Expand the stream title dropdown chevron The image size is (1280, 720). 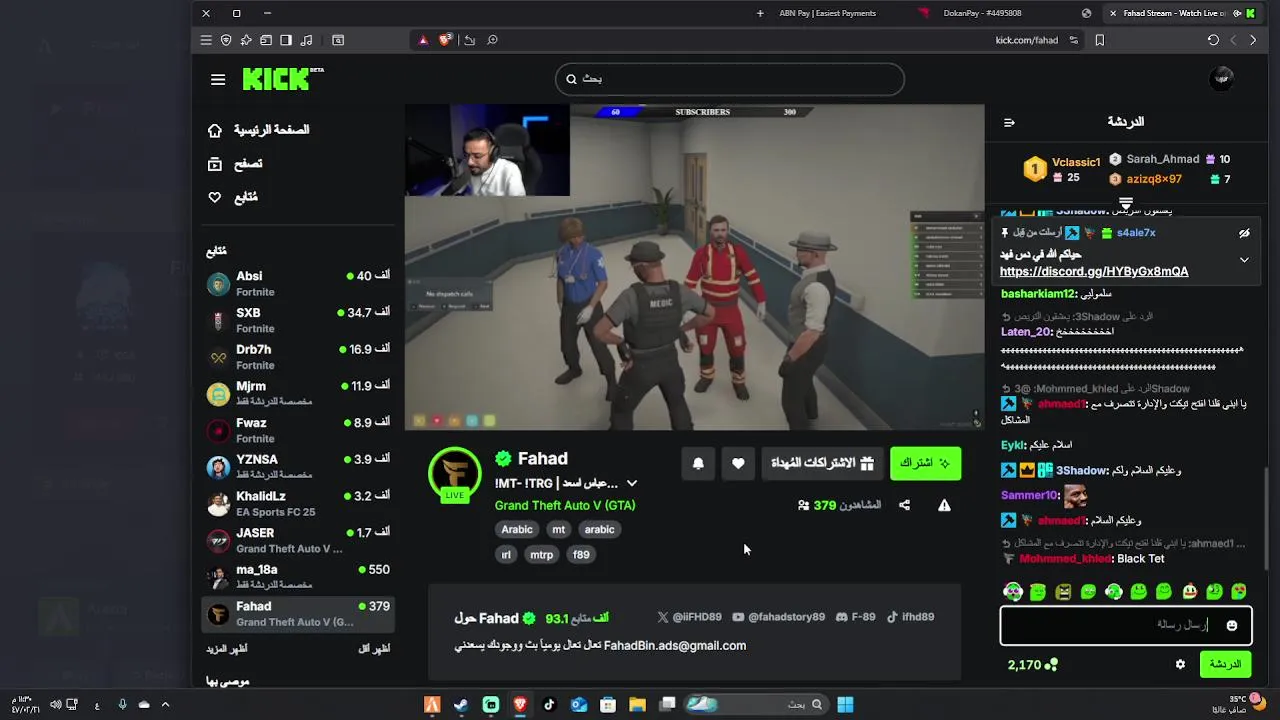pyautogui.click(x=631, y=483)
